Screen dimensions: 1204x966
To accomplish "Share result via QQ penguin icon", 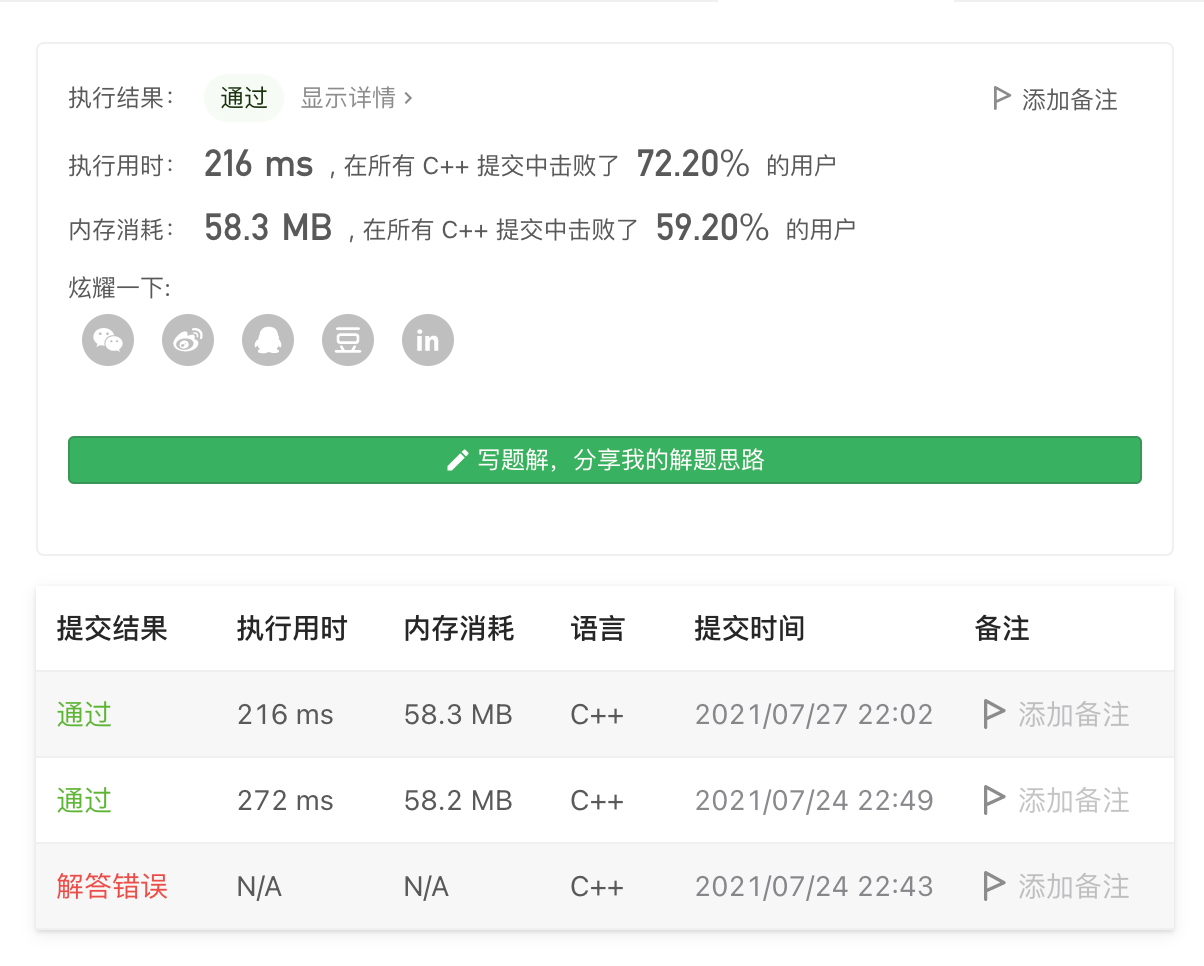I will [x=268, y=341].
